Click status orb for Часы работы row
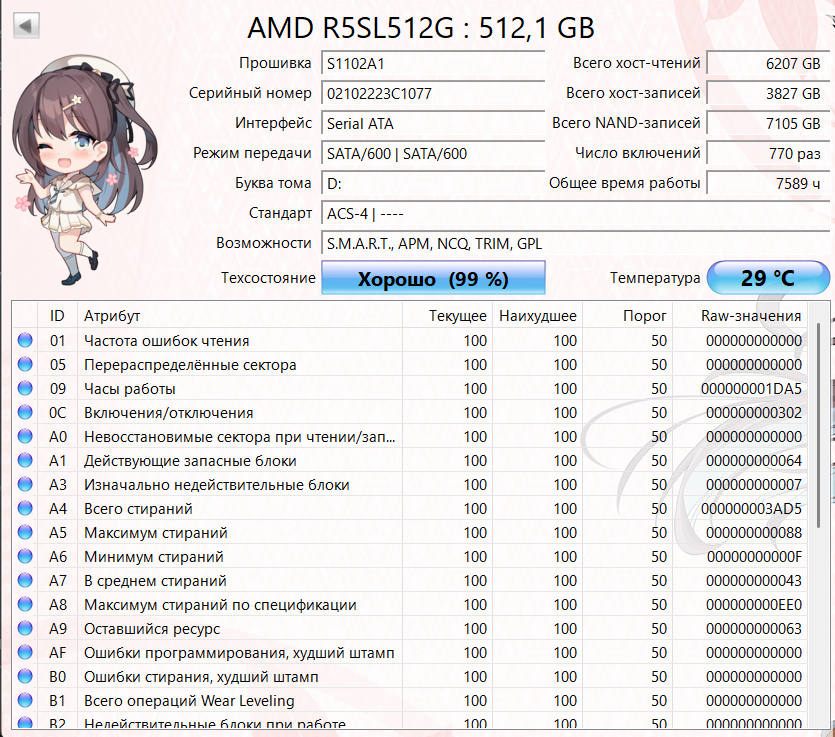The height and width of the screenshot is (737, 835). 25,389
